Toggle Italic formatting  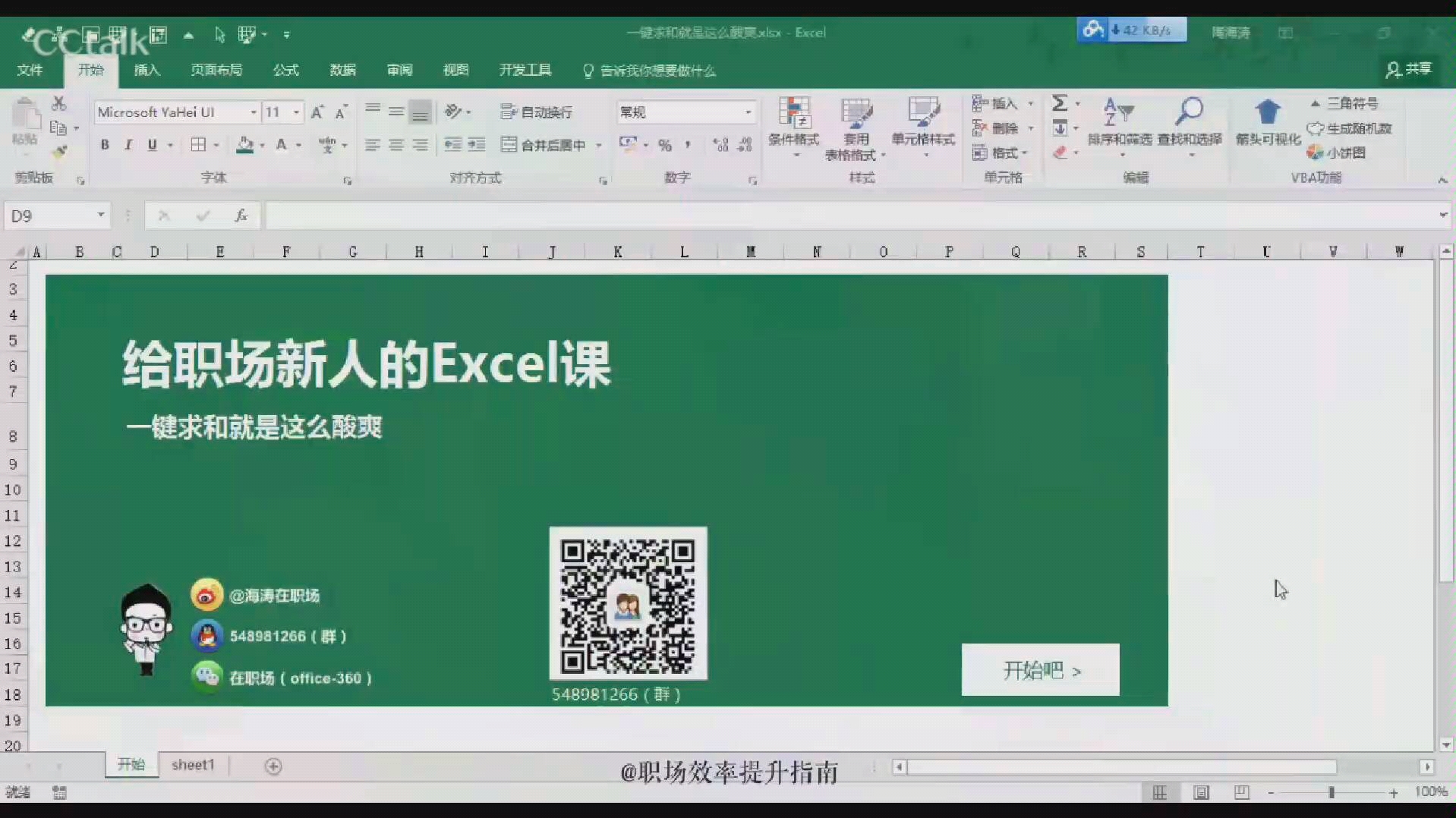(x=128, y=145)
